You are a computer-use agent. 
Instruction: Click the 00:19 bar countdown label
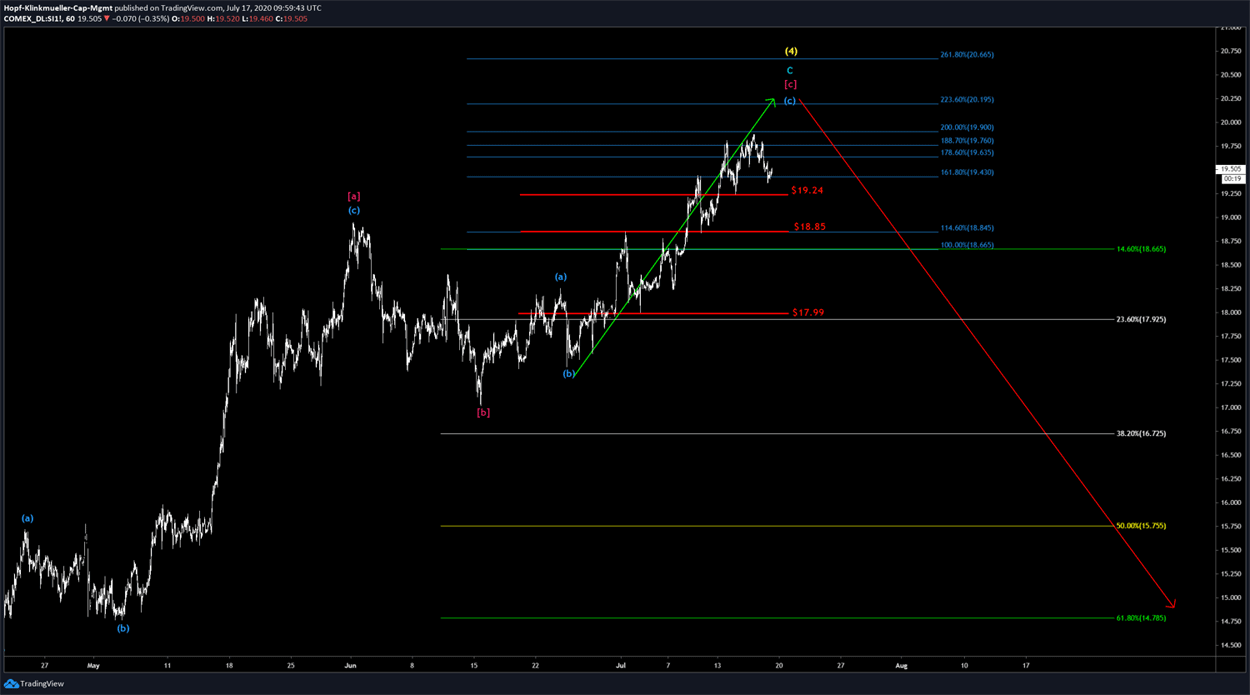pos(1229,180)
